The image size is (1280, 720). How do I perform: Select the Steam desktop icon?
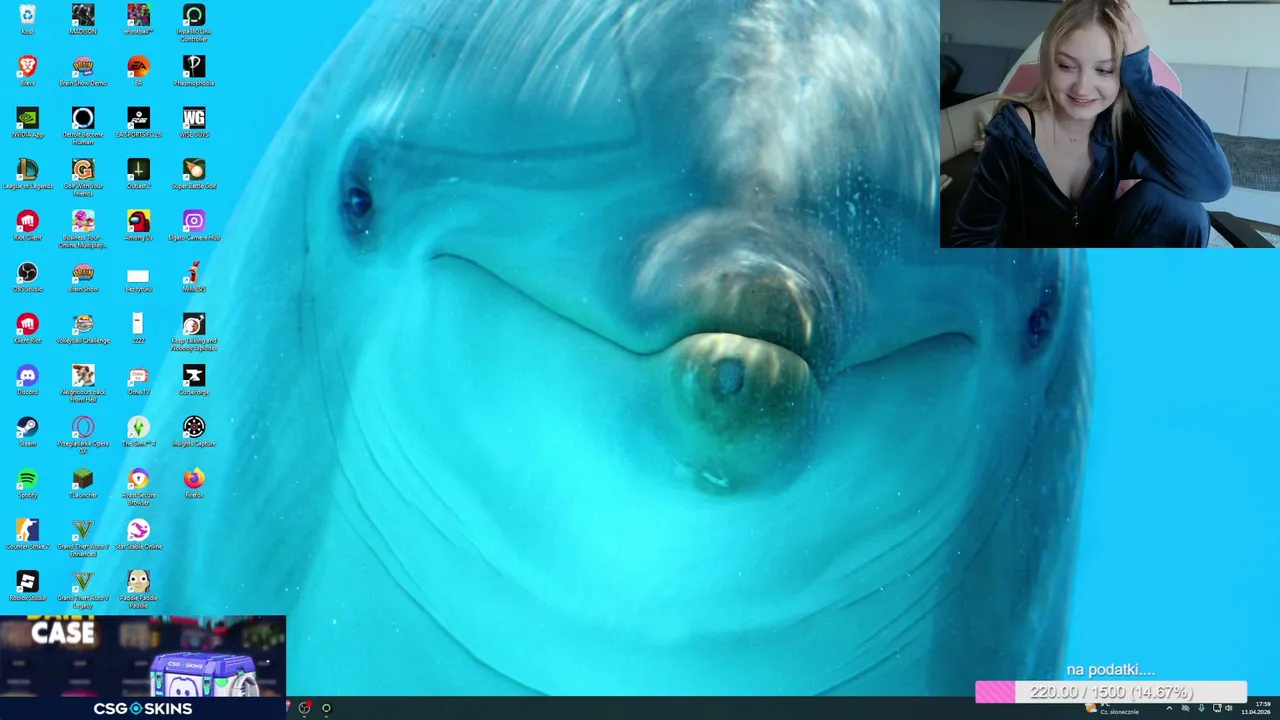(x=27, y=431)
